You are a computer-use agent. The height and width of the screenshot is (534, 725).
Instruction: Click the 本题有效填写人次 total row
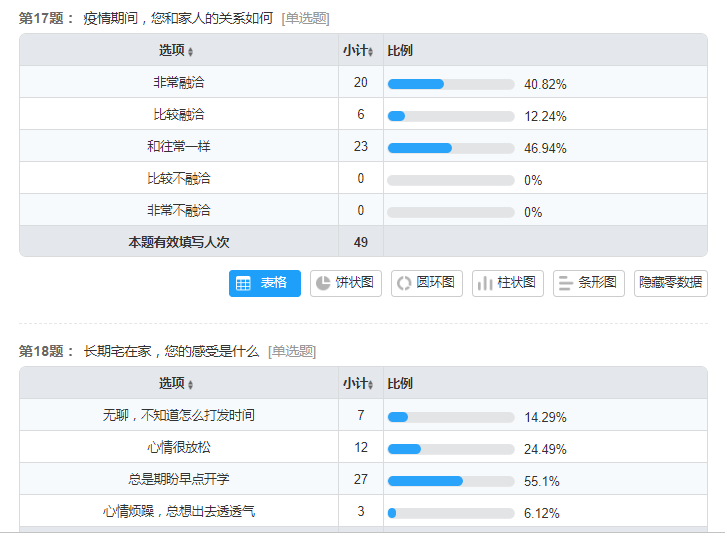tap(179, 242)
